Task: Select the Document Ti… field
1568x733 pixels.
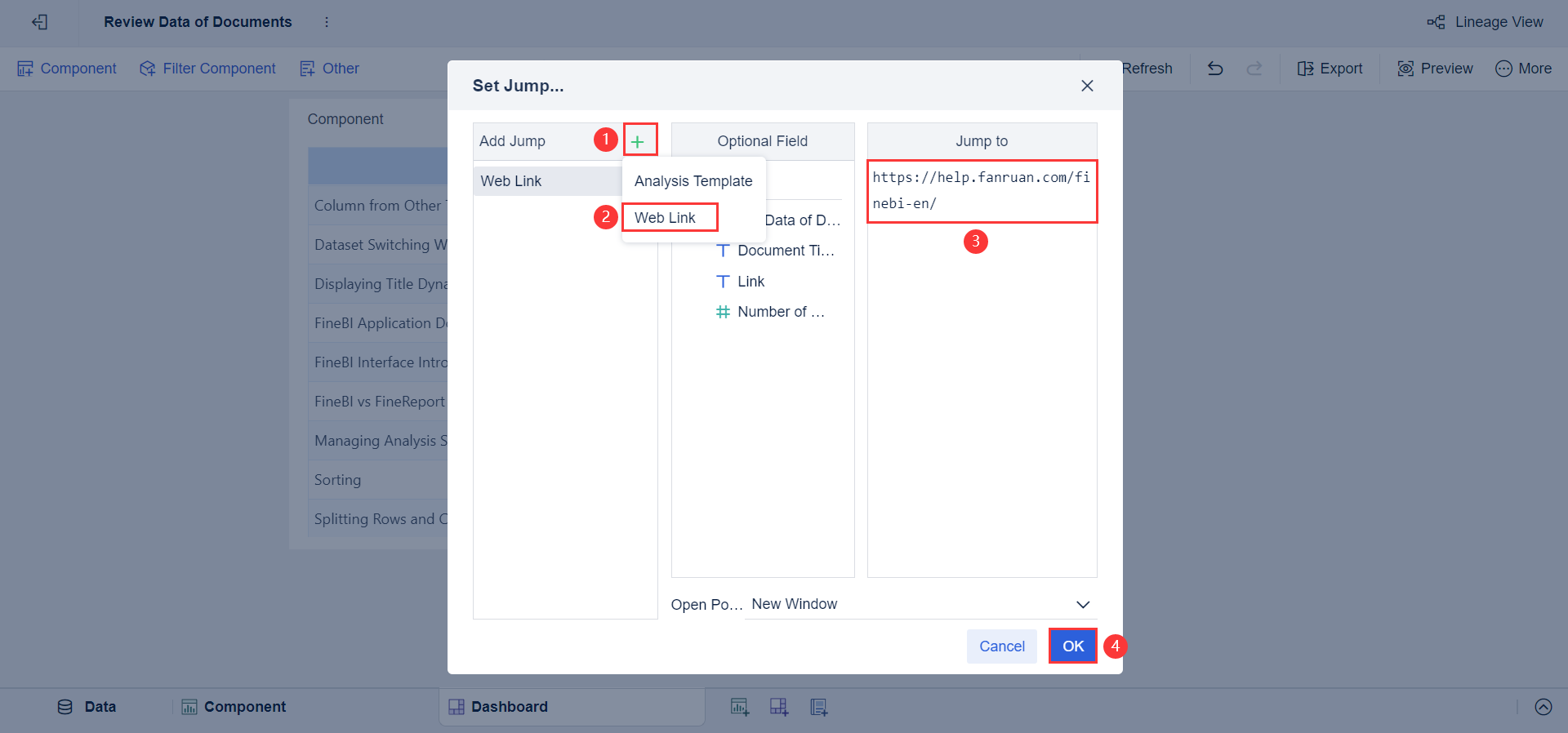Action: (x=786, y=251)
